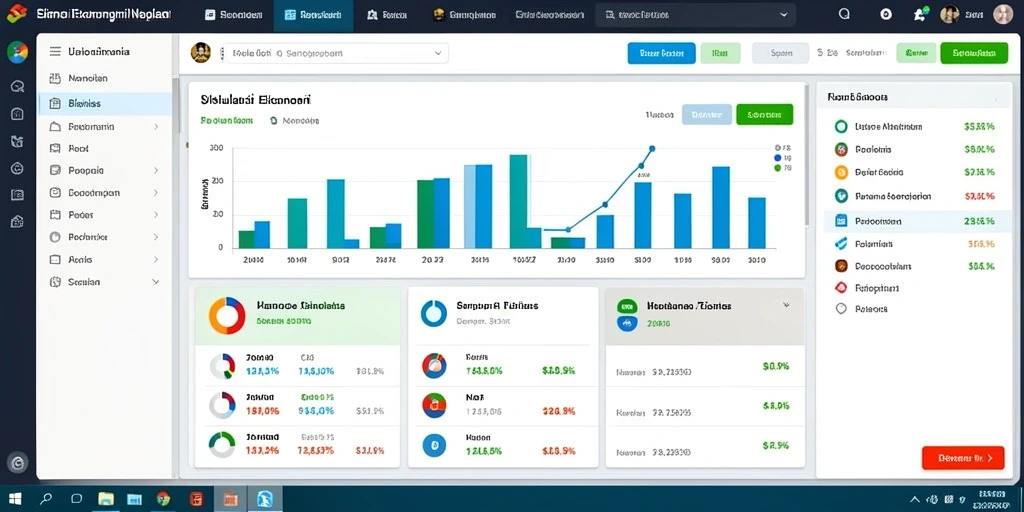The height and width of the screenshot is (512, 1024).
Task: Expand the 'Podes' sidebar item chevron
Action: coord(155,215)
